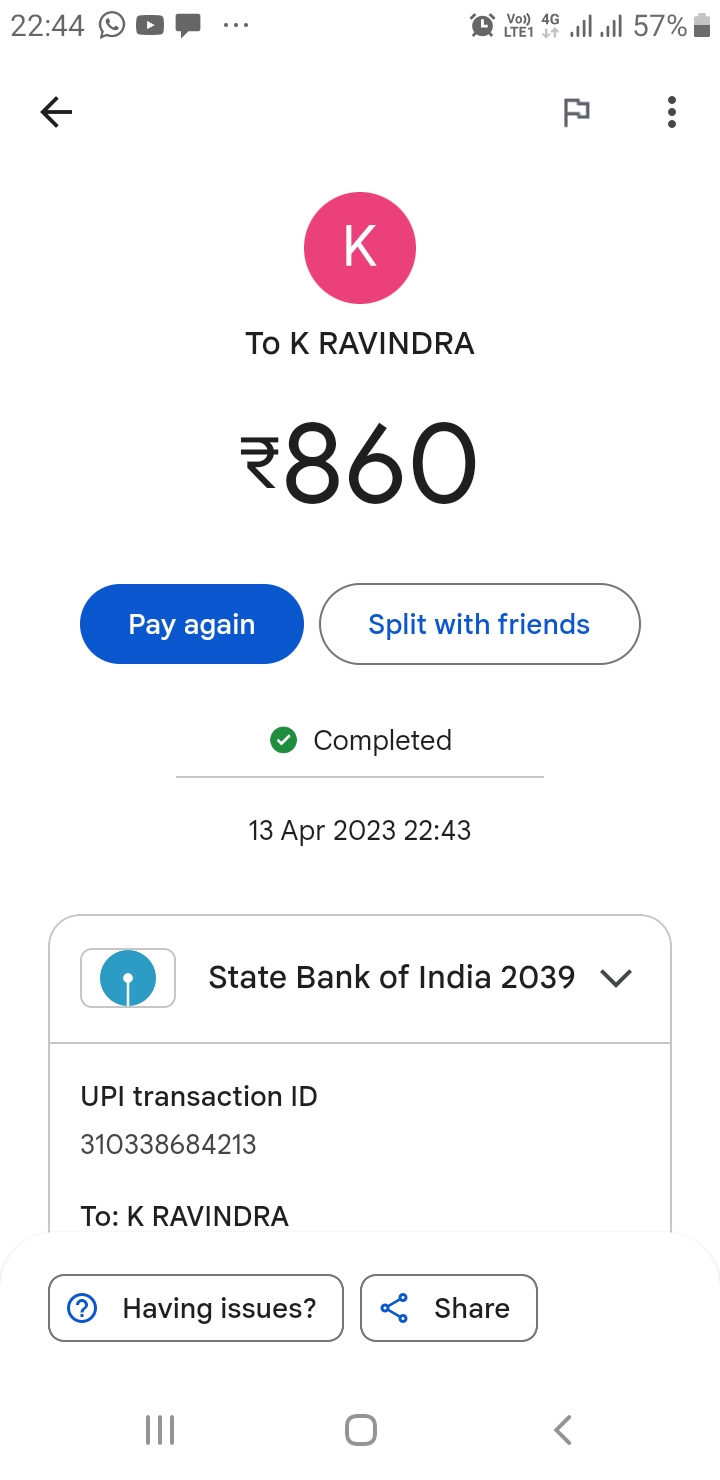Collapse the State Bank of India chevron
Image resolution: width=720 pixels, height=1480 pixels.
pyautogui.click(x=616, y=978)
